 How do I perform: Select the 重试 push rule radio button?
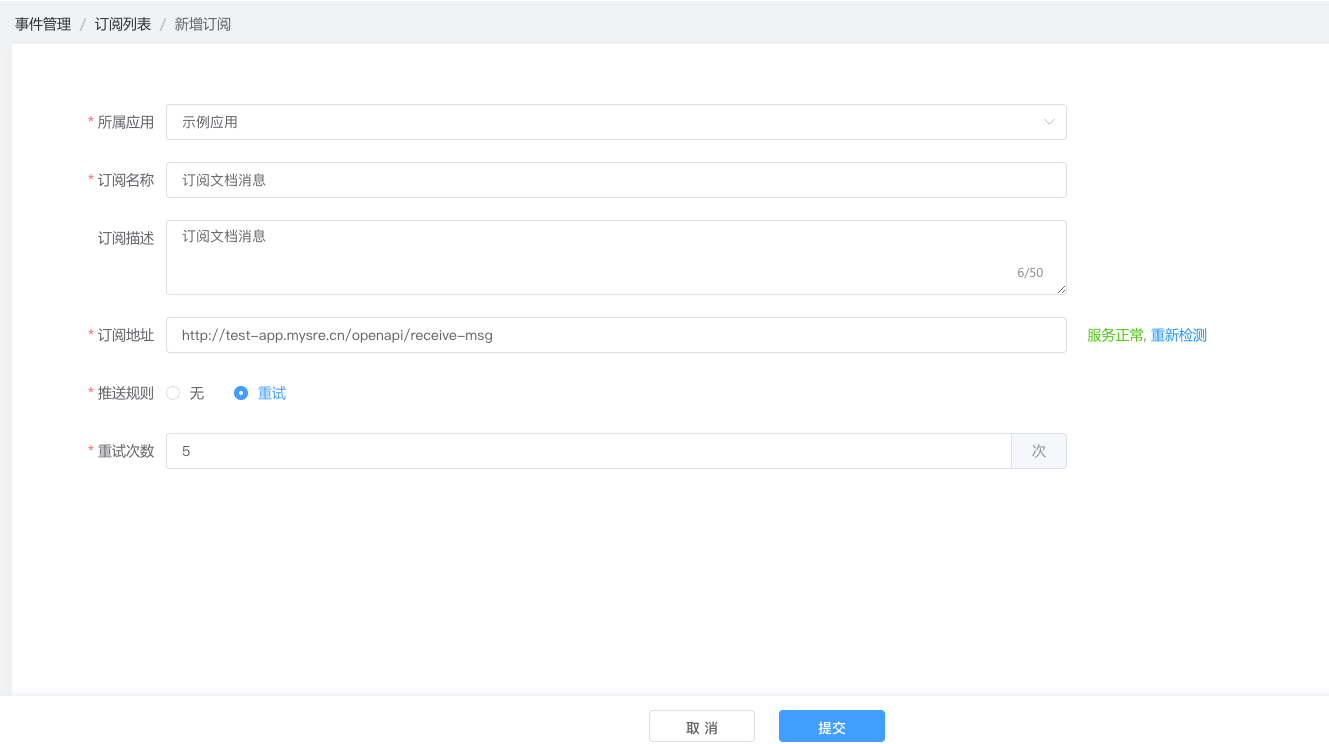click(241, 393)
